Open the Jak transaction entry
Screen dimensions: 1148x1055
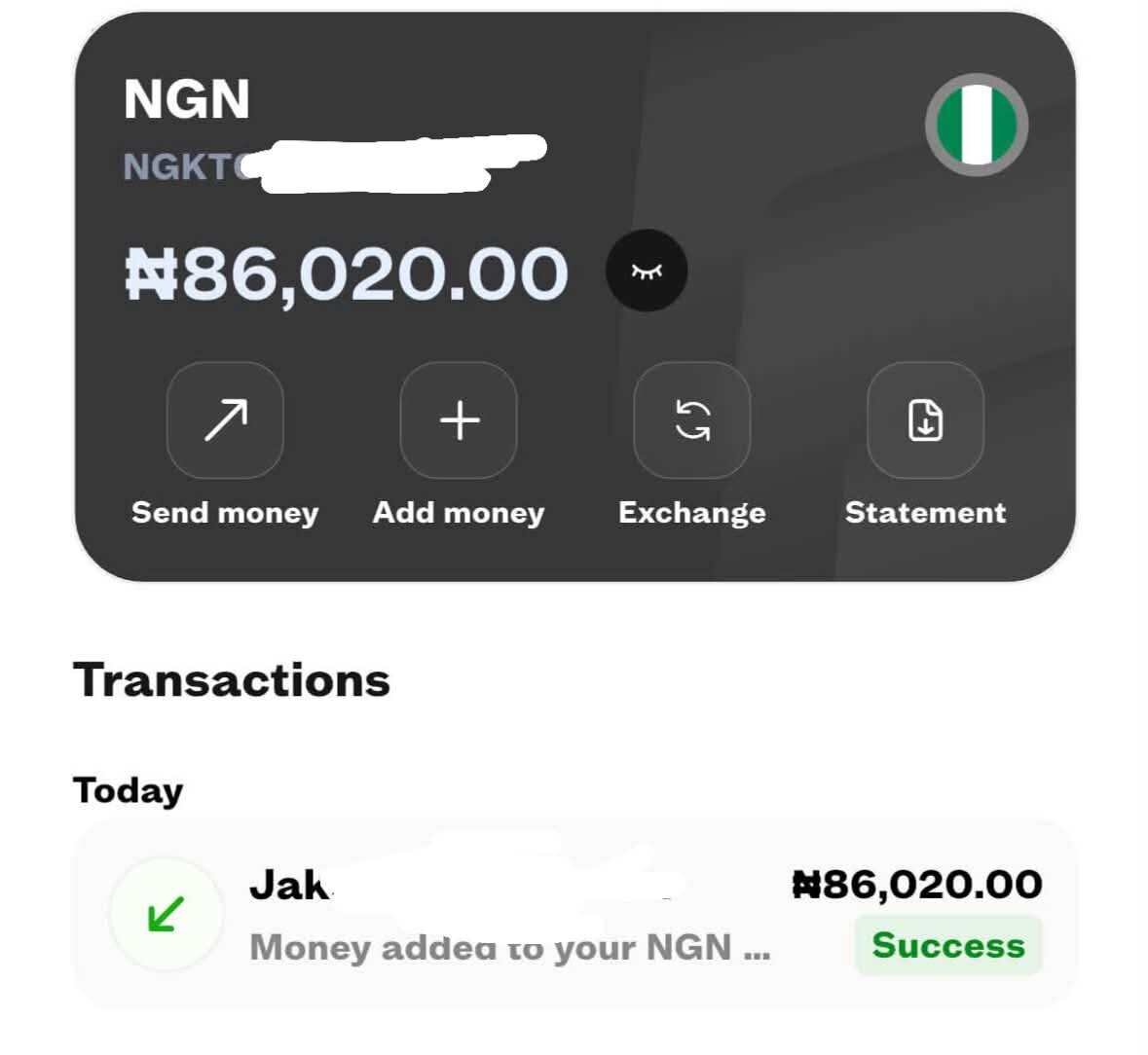[575, 914]
